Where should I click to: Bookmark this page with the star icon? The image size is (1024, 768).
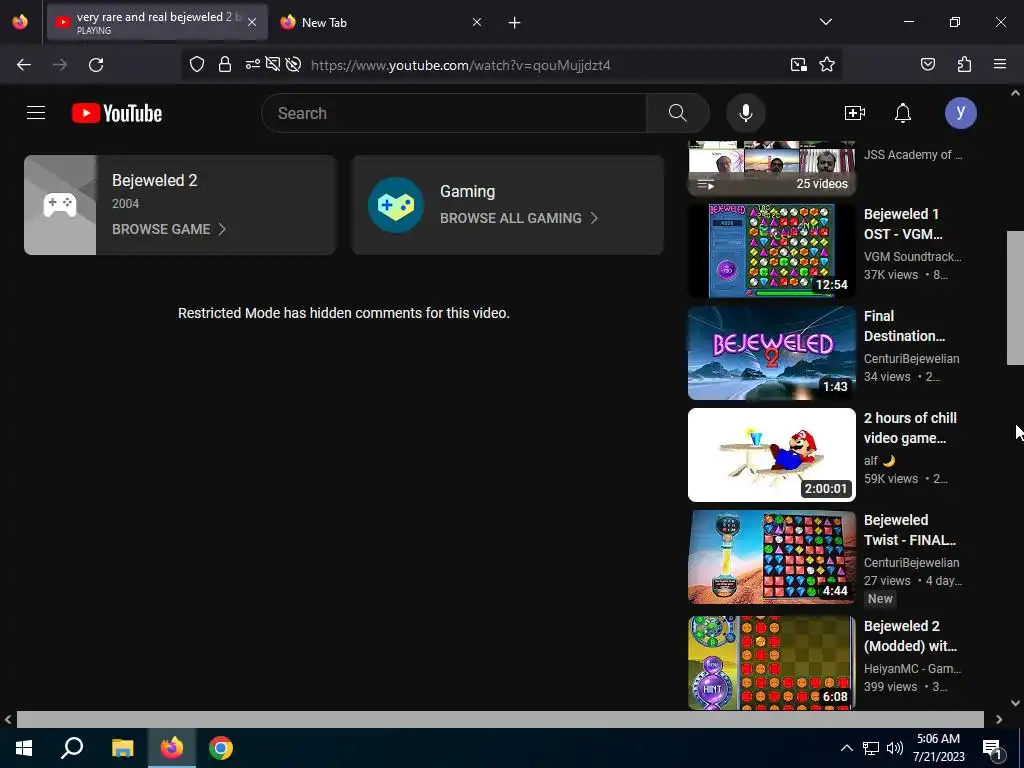pos(827,65)
